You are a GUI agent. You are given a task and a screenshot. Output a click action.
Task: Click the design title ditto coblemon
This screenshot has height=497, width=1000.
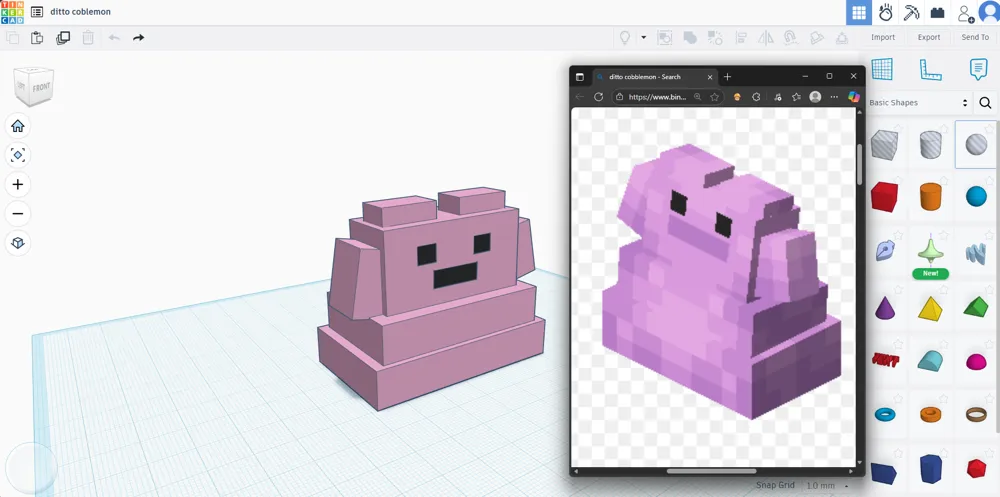click(80, 11)
